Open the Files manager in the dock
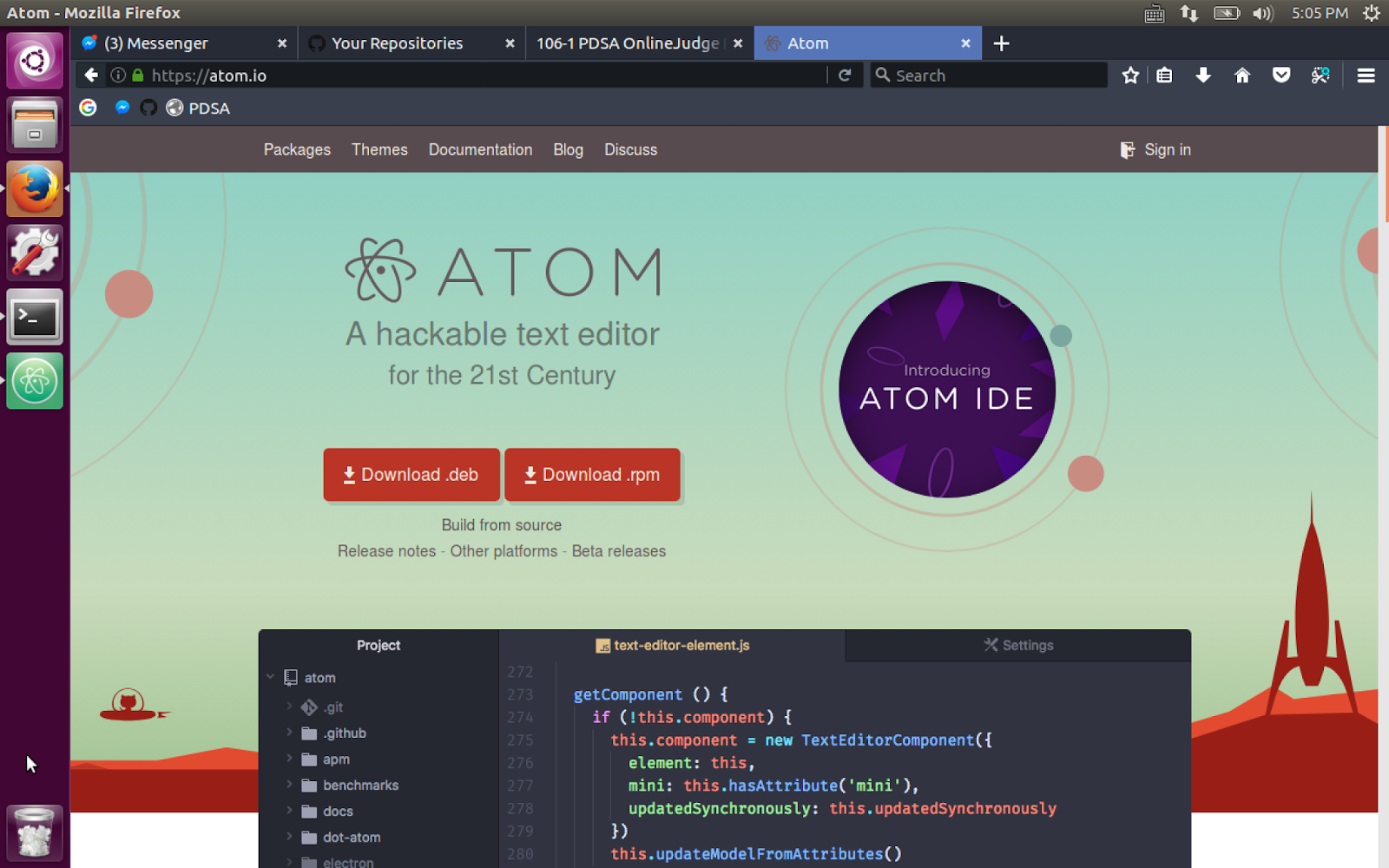Image resolution: width=1389 pixels, height=868 pixels. point(35,125)
